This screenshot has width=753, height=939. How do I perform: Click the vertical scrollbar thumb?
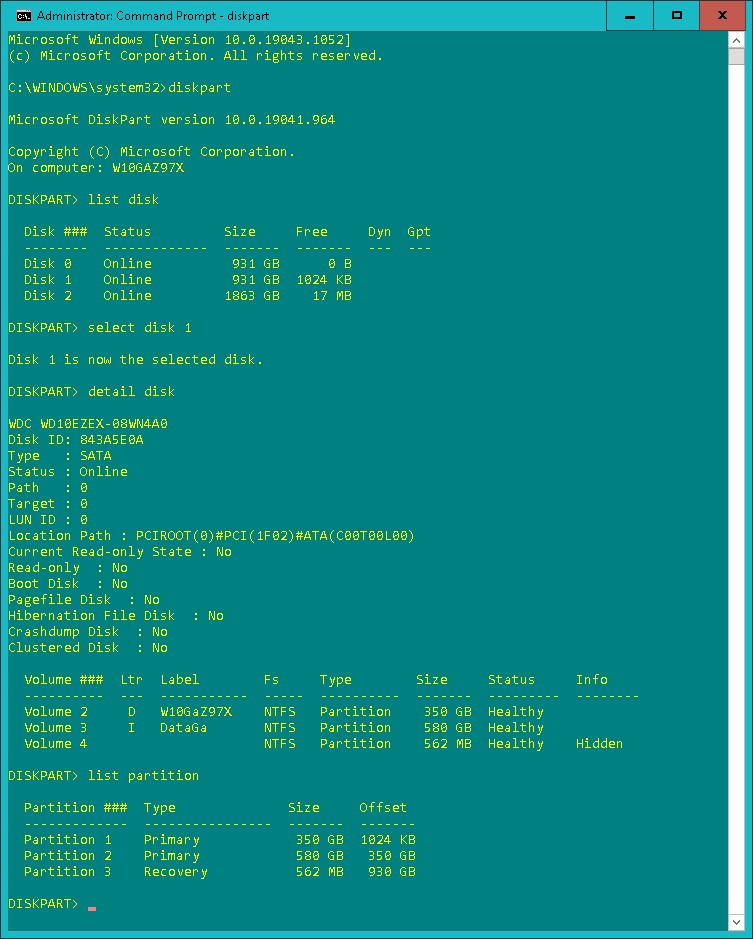coord(736,57)
